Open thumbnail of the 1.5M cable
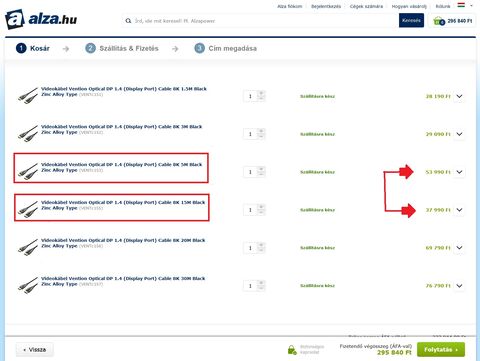This screenshot has height=361, width=480. click(28, 96)
